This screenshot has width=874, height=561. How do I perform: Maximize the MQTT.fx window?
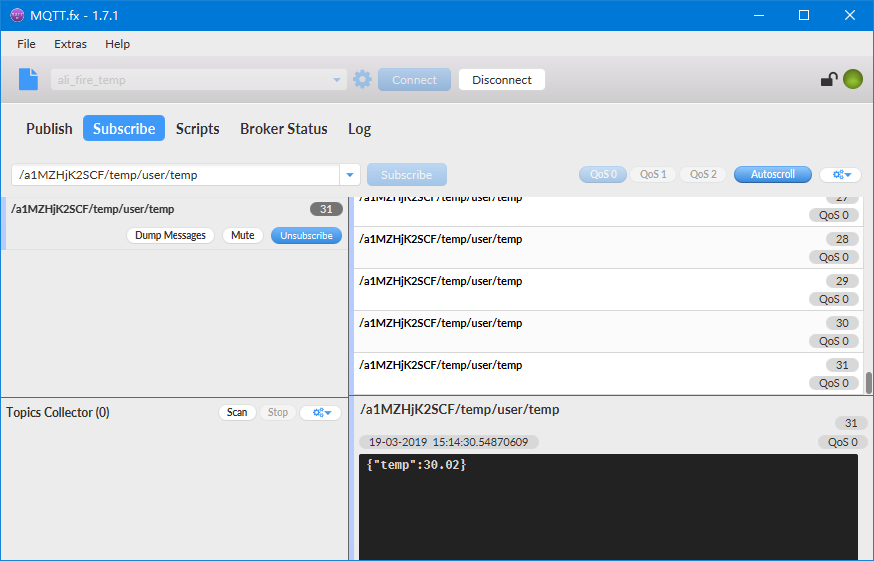(804, 15)
